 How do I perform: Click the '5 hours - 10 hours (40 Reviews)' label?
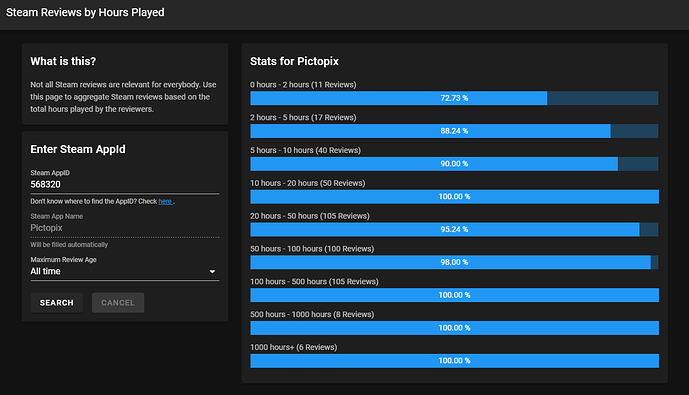[x=305, y=150]
